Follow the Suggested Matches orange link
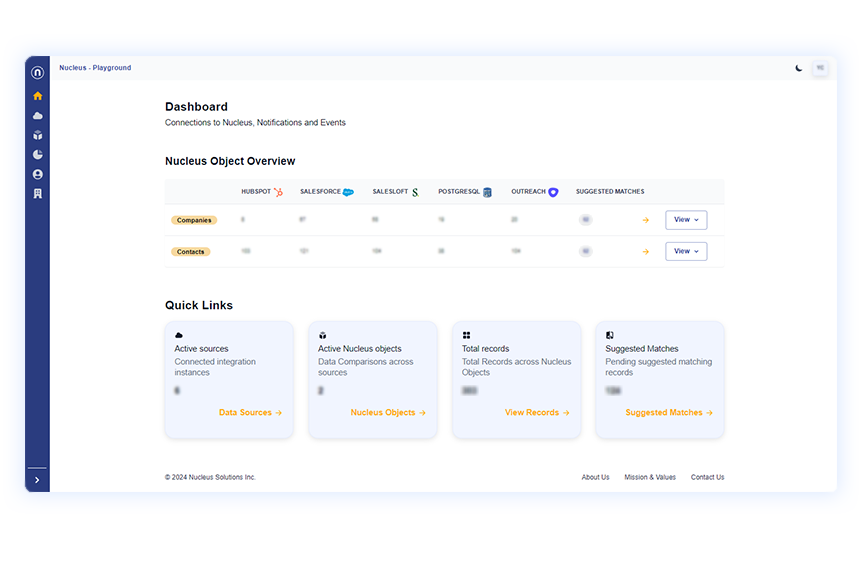 (x=669, y=412)
